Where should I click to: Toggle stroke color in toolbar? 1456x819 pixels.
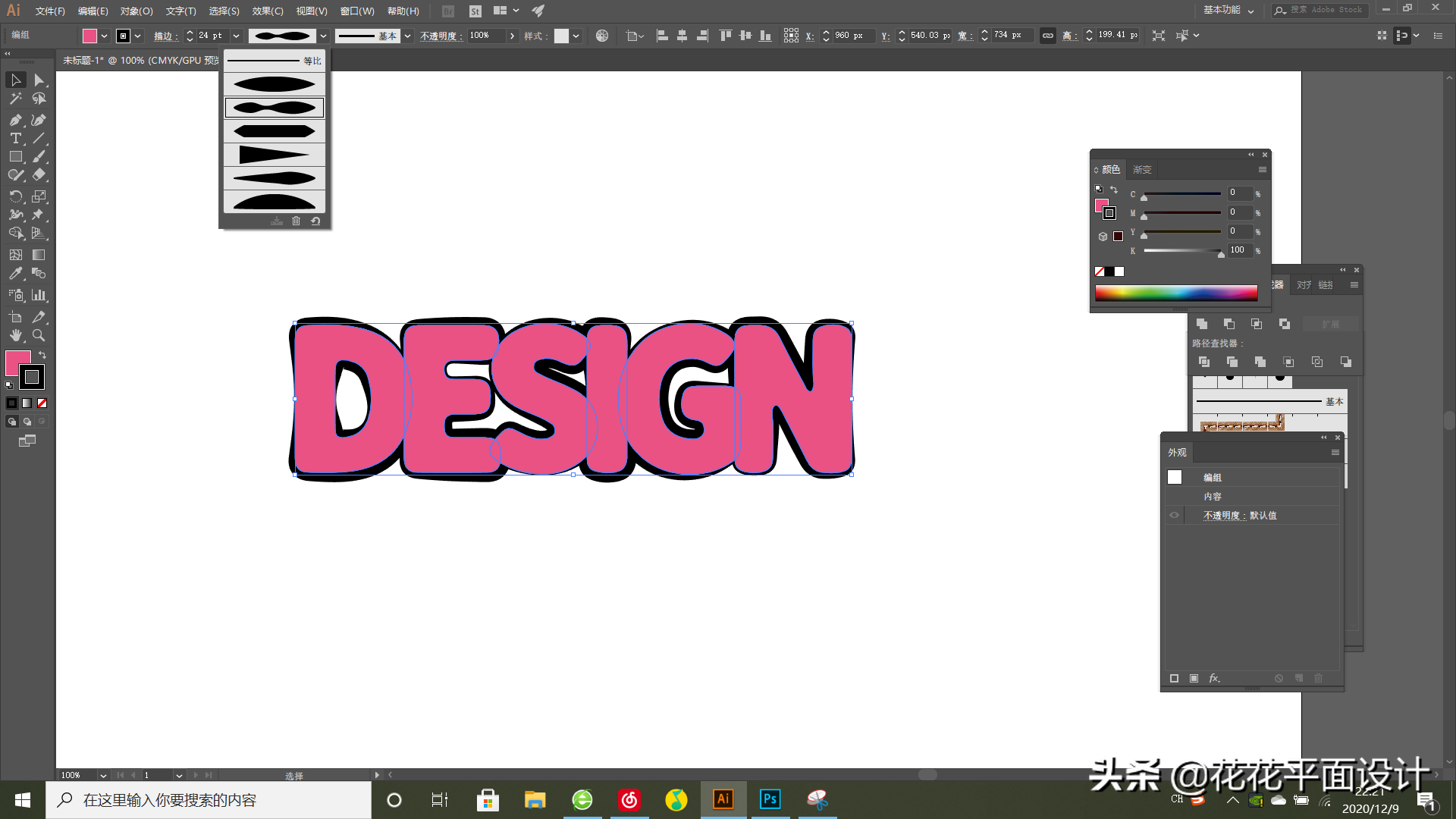pyautogui.click(x=31, y=378)
